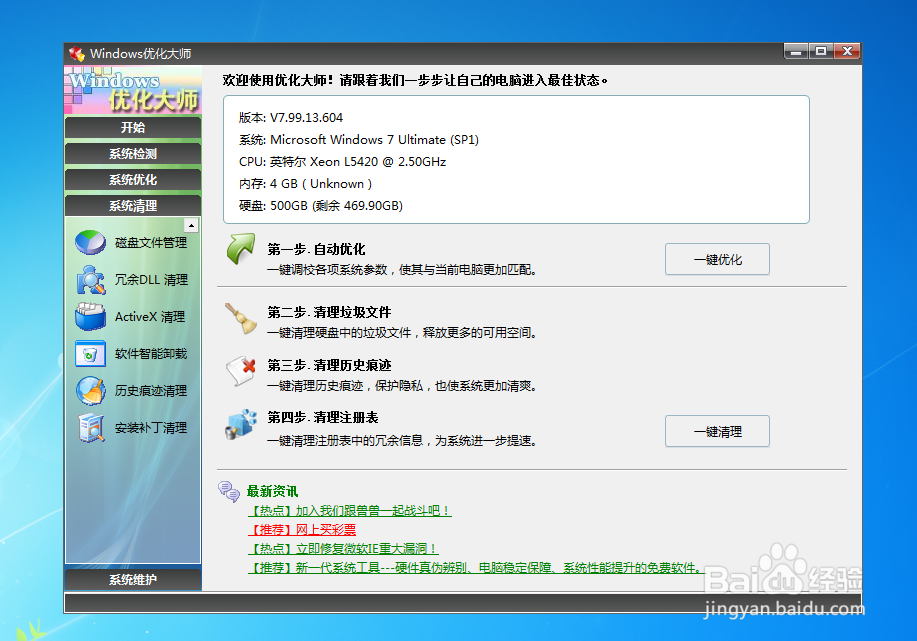
Task: Click the CPU Xeon L5420 line
Action: click(342, 161)
